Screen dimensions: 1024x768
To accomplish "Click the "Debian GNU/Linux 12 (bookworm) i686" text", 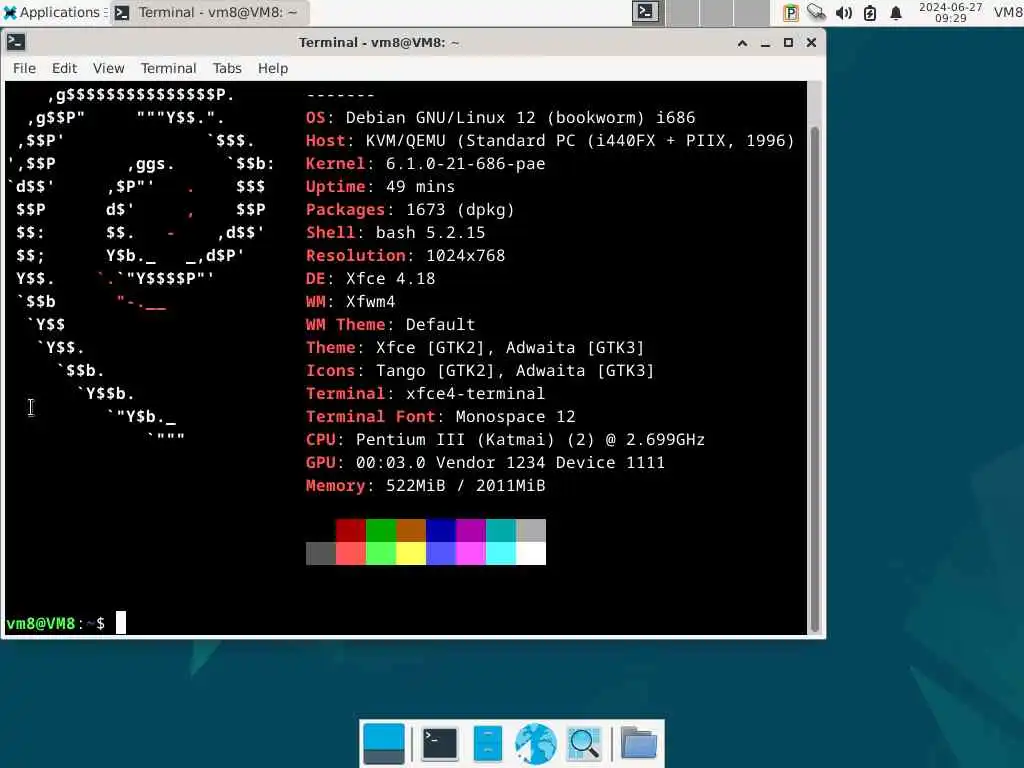I will [x=520, y=118].
